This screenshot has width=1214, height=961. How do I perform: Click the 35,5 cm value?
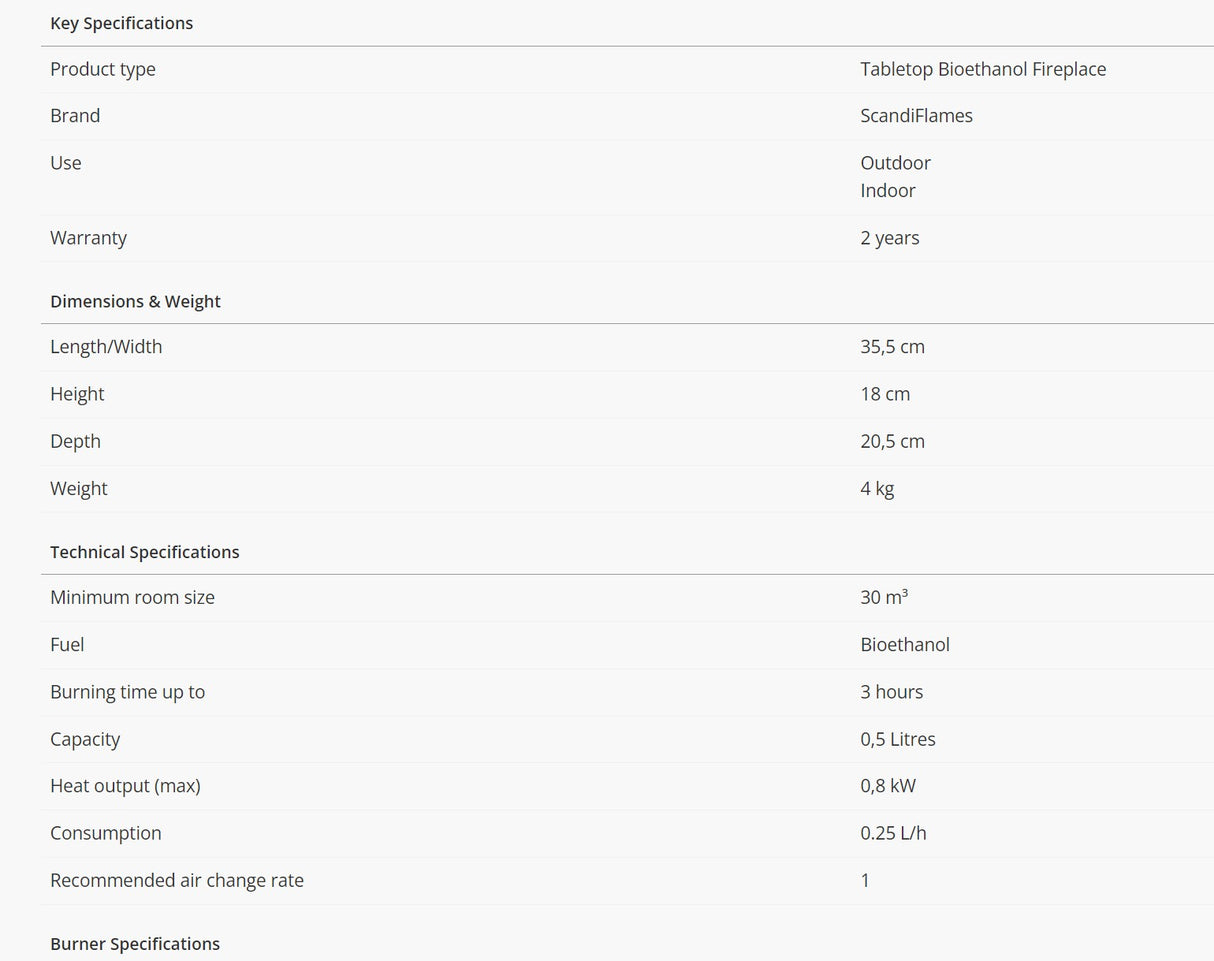[x=892, y=347]
